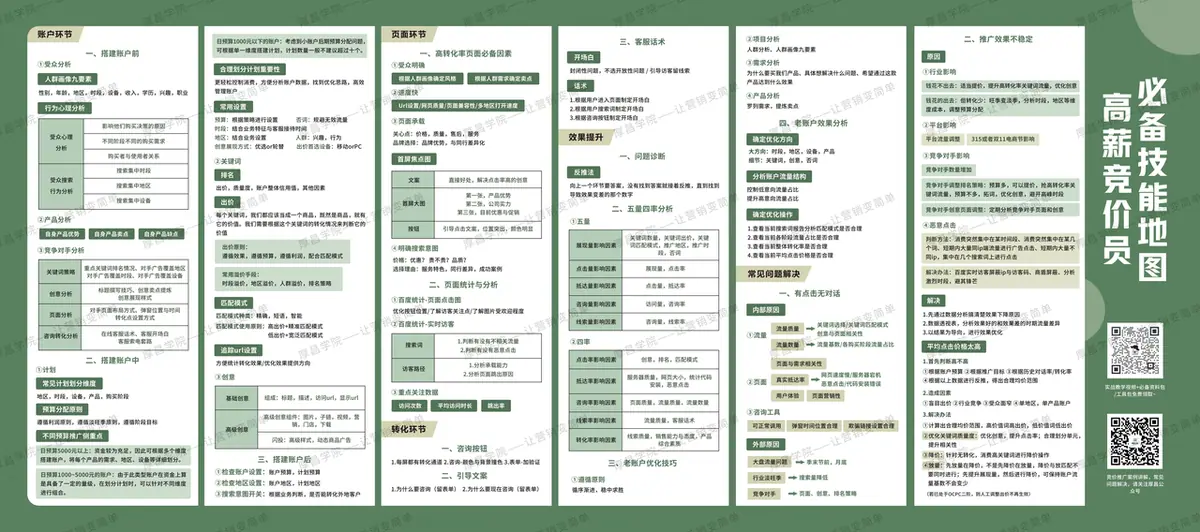Click the 分析账户流量结构 label
This screenshot has height=532, width=1200.
tap(778, 176)
